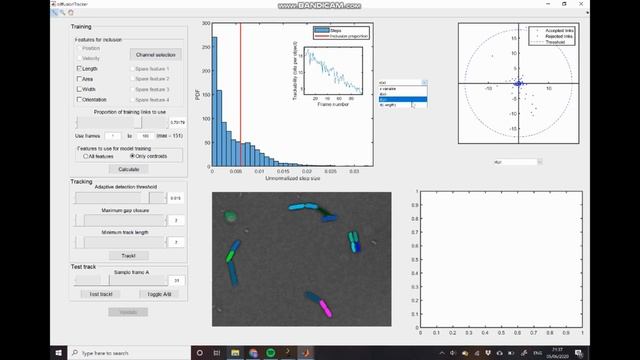Screen dimensions: 640x360
Task: Click the Test track! button
Action: (x=101, y=294)
